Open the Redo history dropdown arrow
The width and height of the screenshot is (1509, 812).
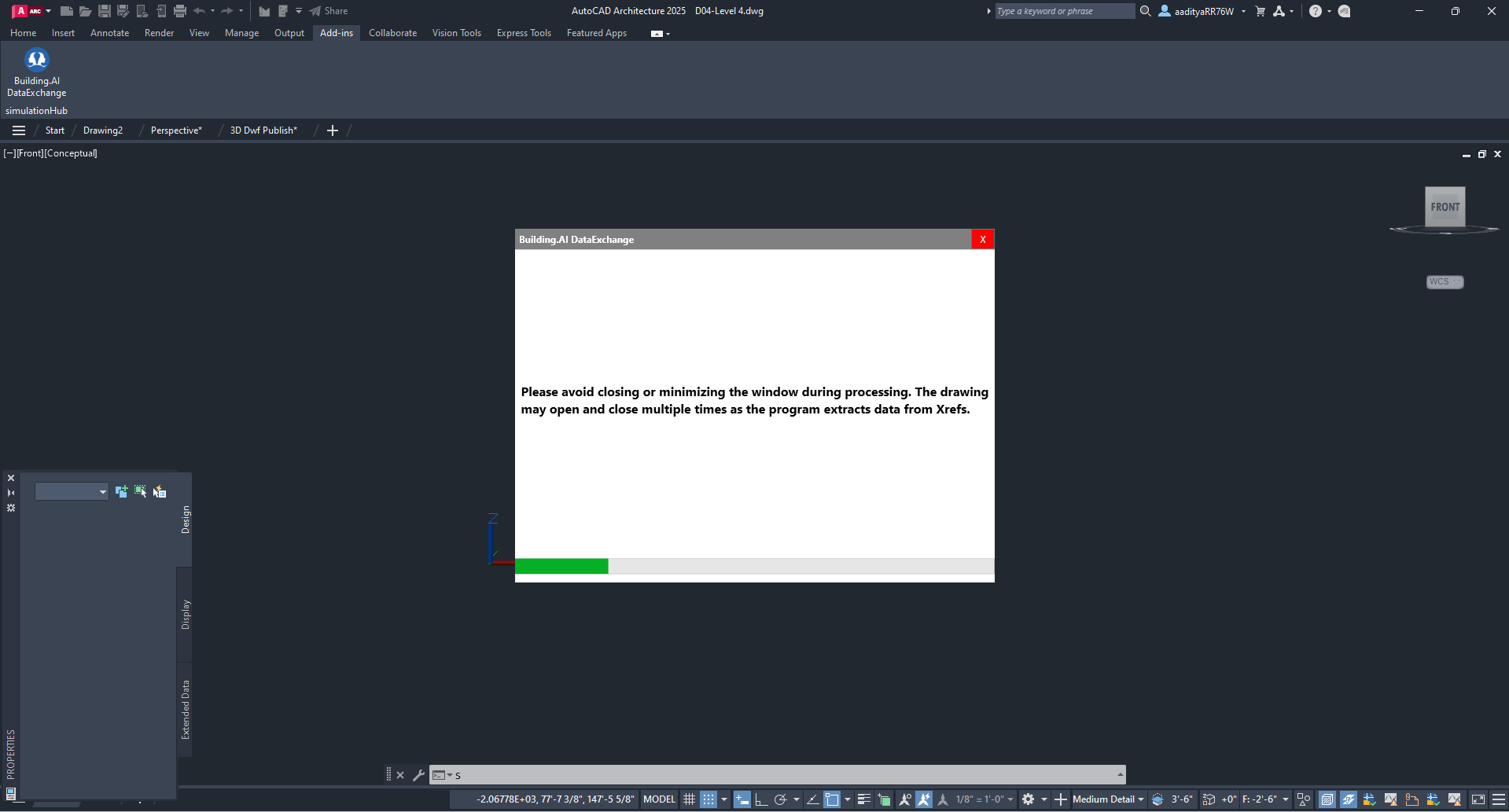241,11
